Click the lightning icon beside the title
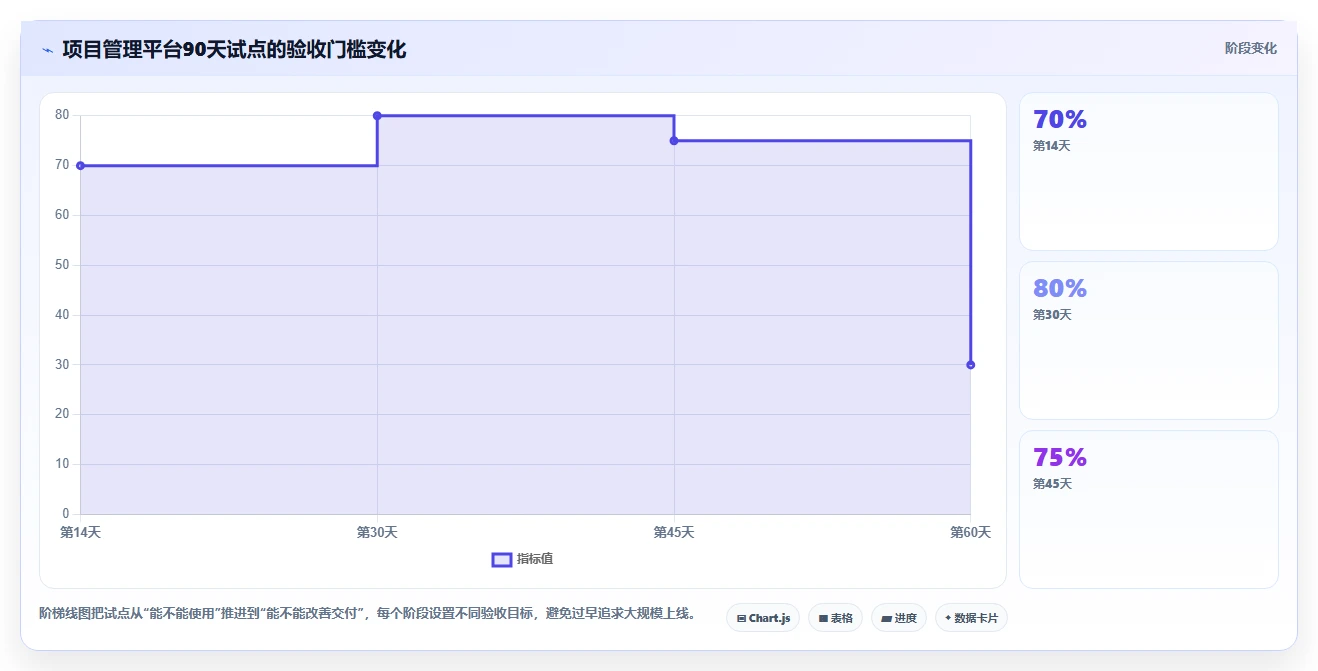Image resolution: width=1318 pixels, height=671 pixels. pos(47,50)
